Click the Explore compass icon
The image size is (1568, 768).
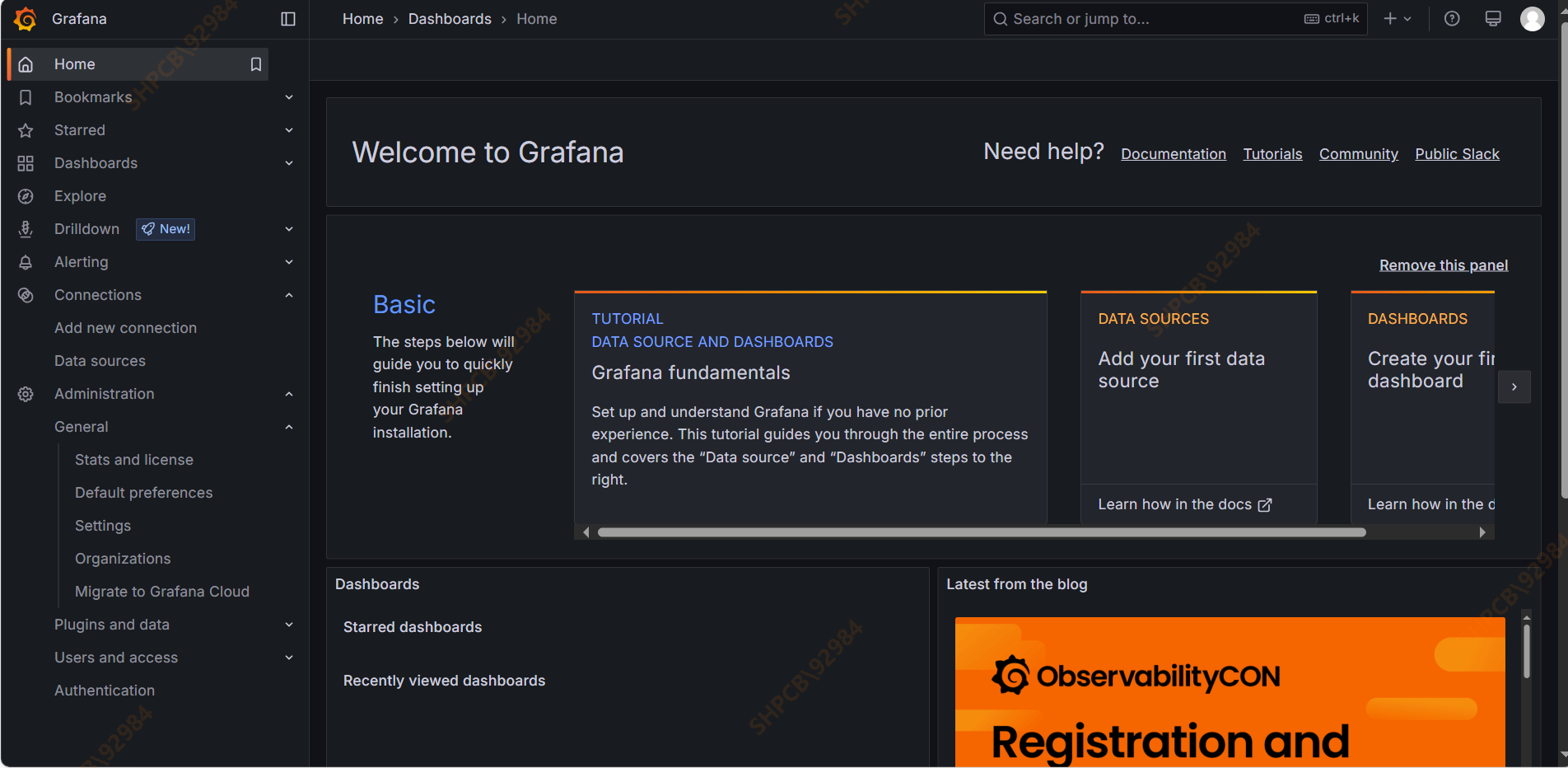tap(26, 196)
